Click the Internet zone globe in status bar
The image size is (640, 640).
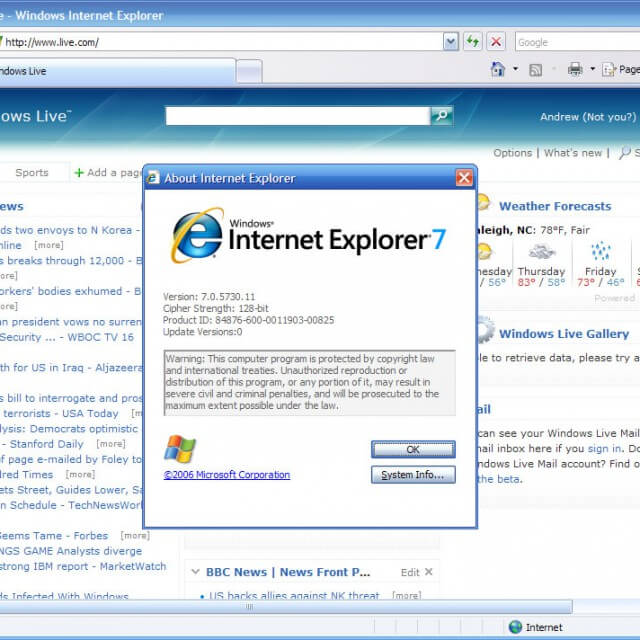pyautogui.click(x=516, y=627)
